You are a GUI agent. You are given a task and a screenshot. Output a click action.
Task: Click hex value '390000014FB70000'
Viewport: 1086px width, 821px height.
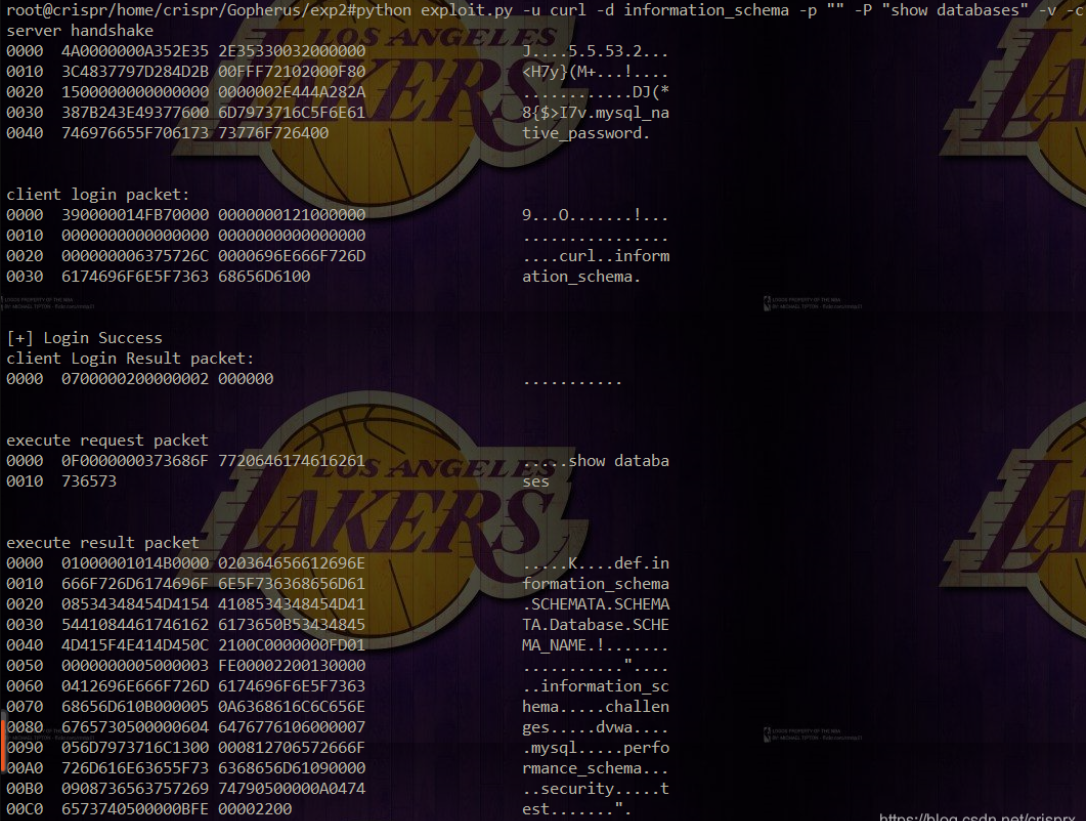pyautogui.click(x=135, y=215)
